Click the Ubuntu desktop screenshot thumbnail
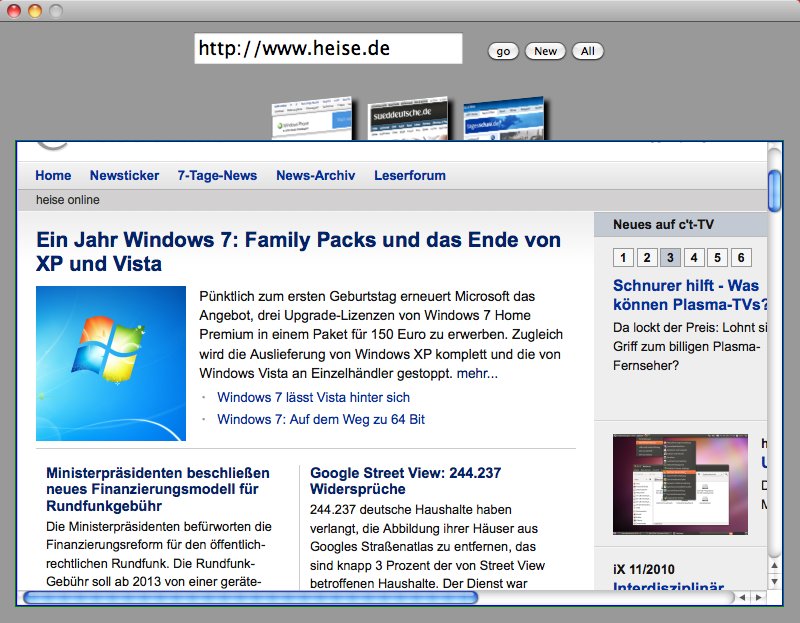Screen dimensions: 800x623 coord(680,484)
